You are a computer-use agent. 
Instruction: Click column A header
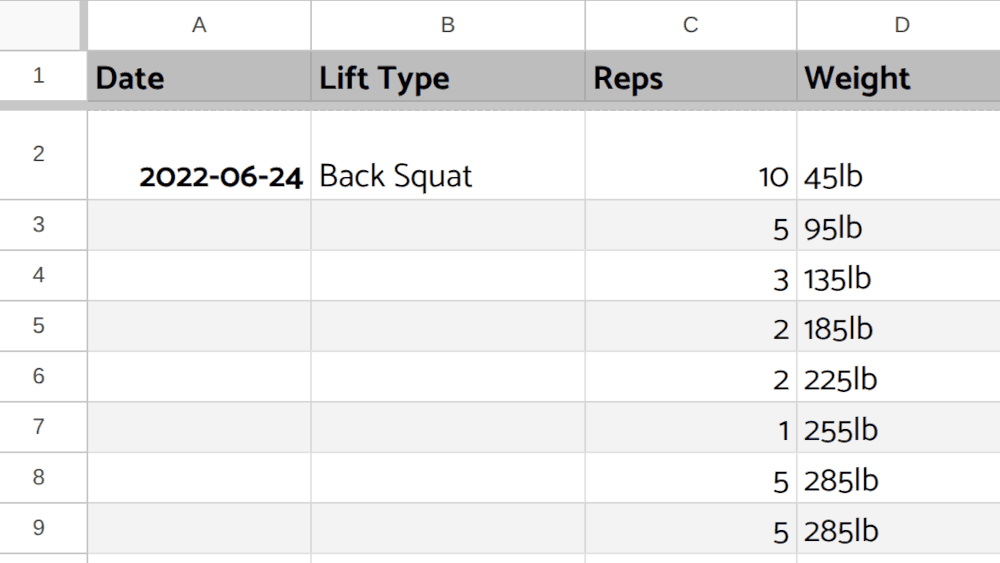199,25
